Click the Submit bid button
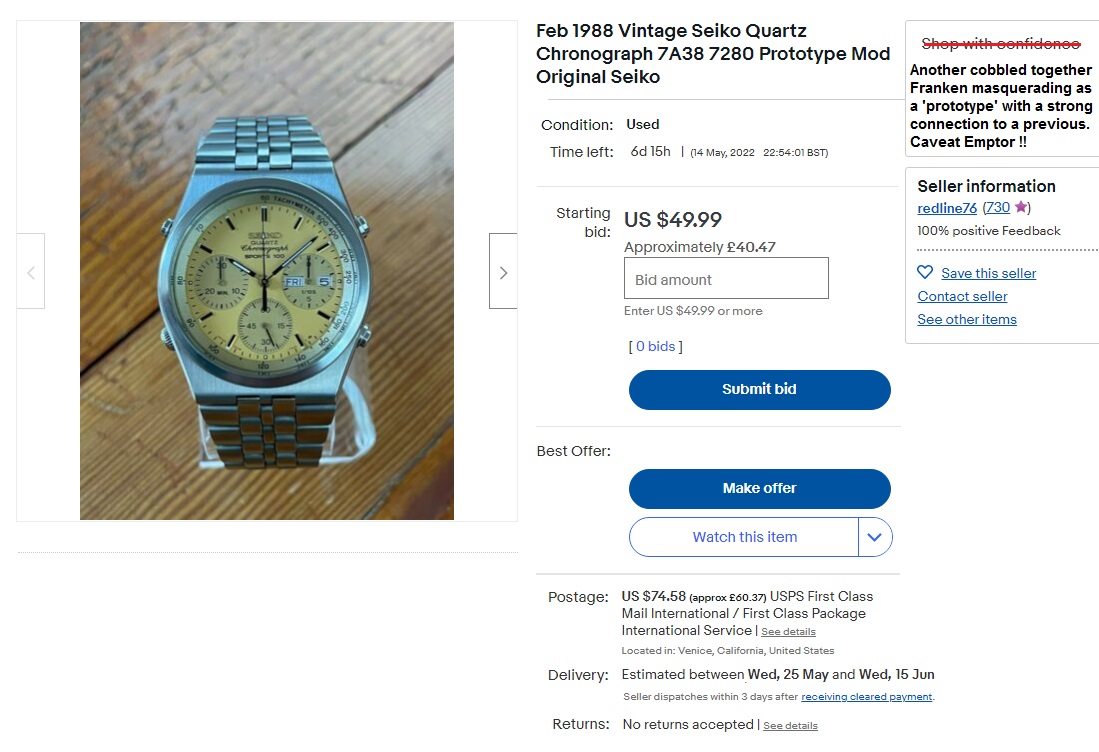The image size is (1099, 752). (759, 389)
